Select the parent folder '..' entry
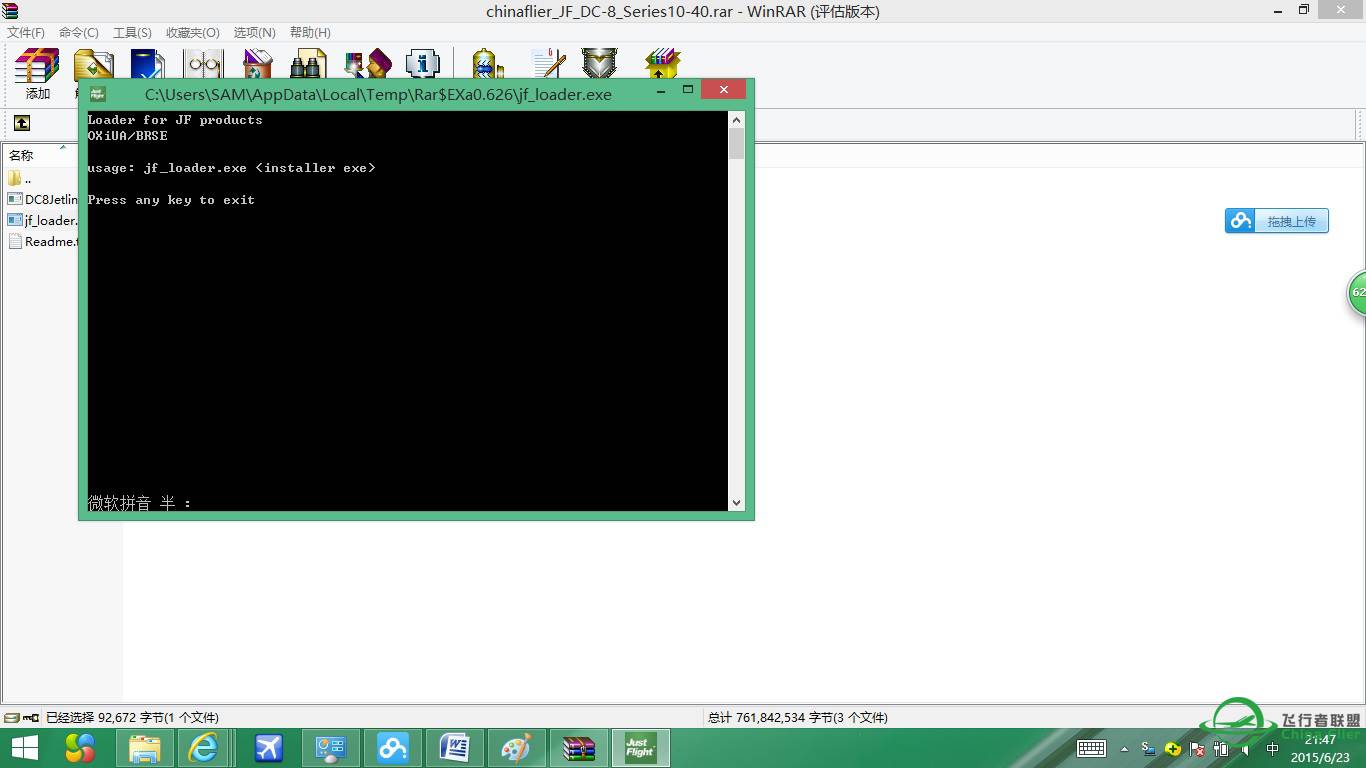 point(20,179)
